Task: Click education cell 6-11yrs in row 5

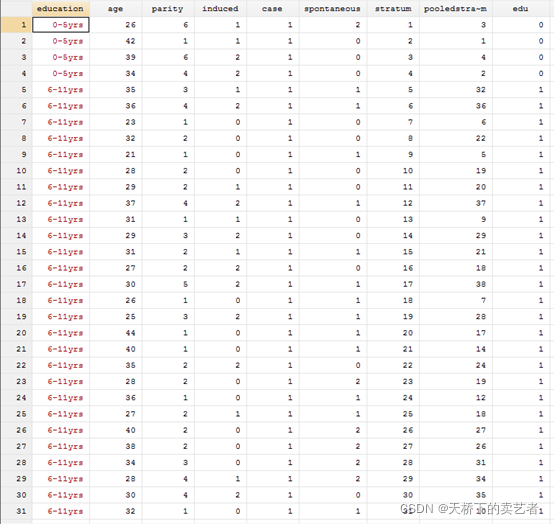Action: [61, 89]
